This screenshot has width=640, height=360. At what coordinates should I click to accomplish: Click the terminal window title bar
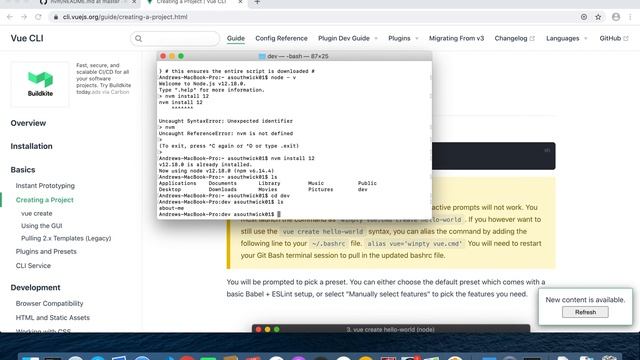(294, 56)
